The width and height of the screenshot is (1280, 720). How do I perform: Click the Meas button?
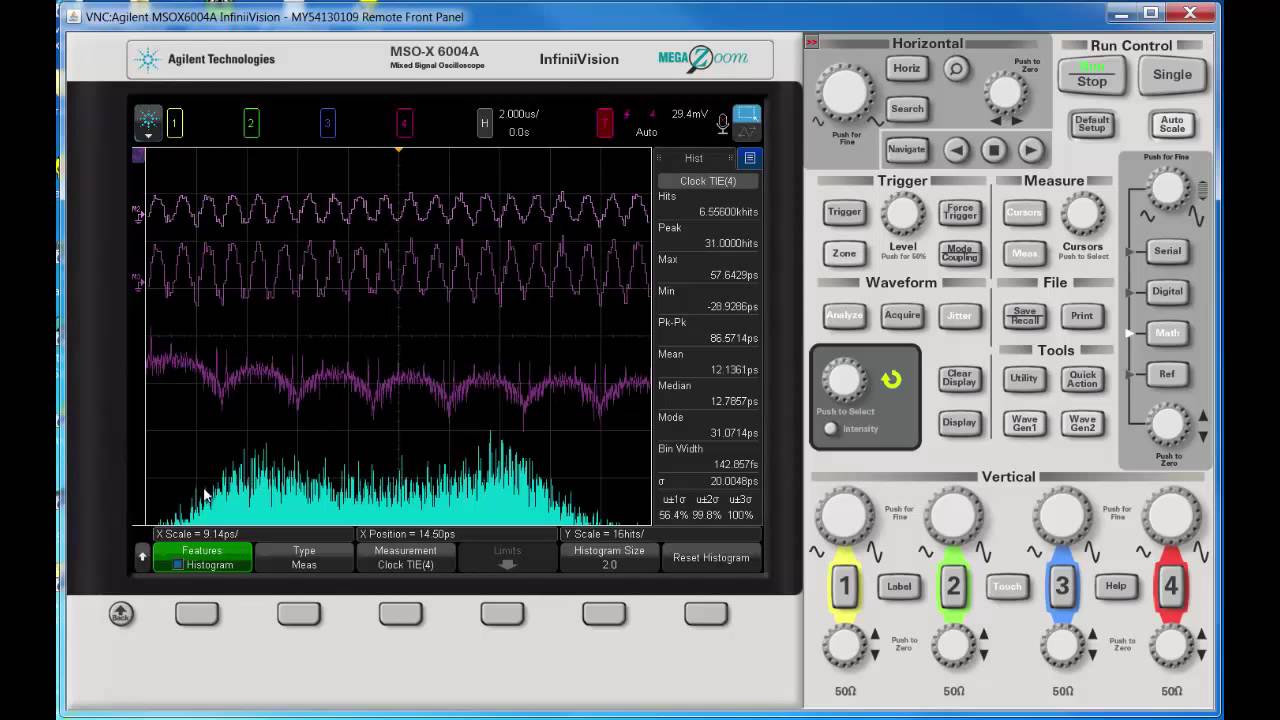1024,253
